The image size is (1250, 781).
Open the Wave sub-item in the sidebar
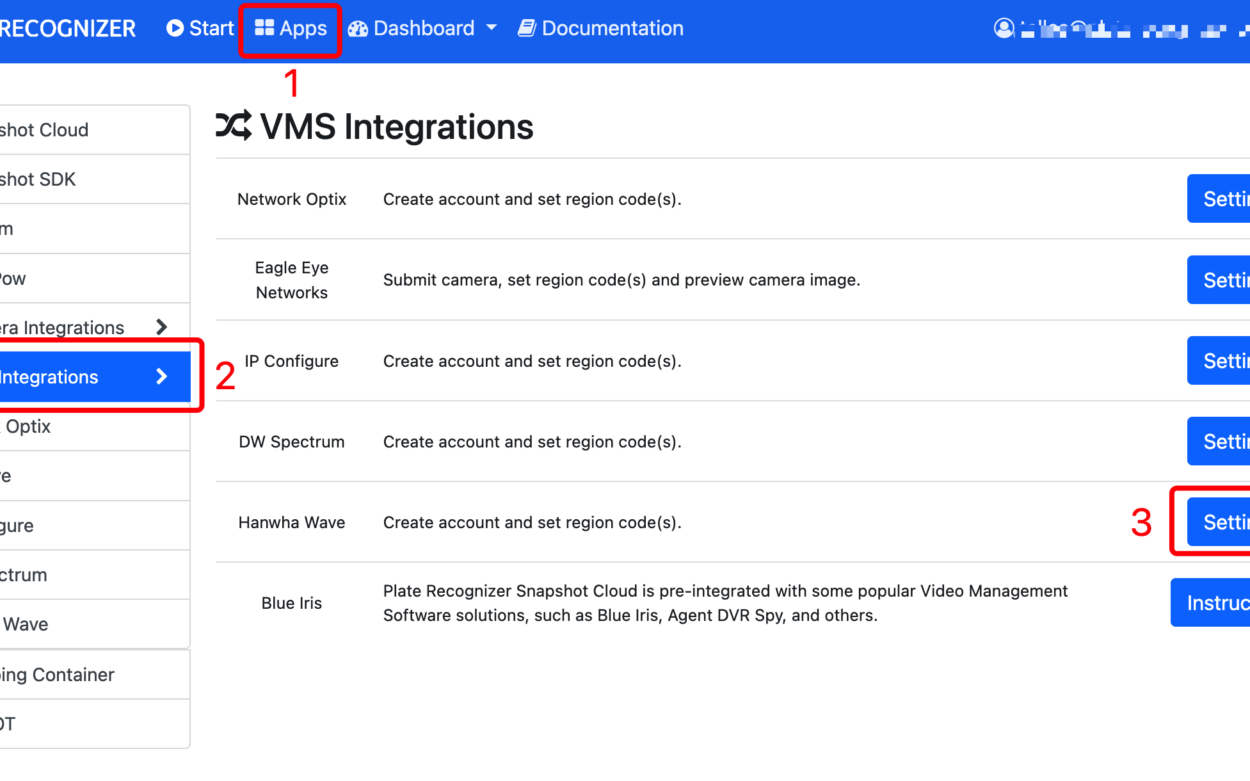pyautogui.click(x=94, y=624)
